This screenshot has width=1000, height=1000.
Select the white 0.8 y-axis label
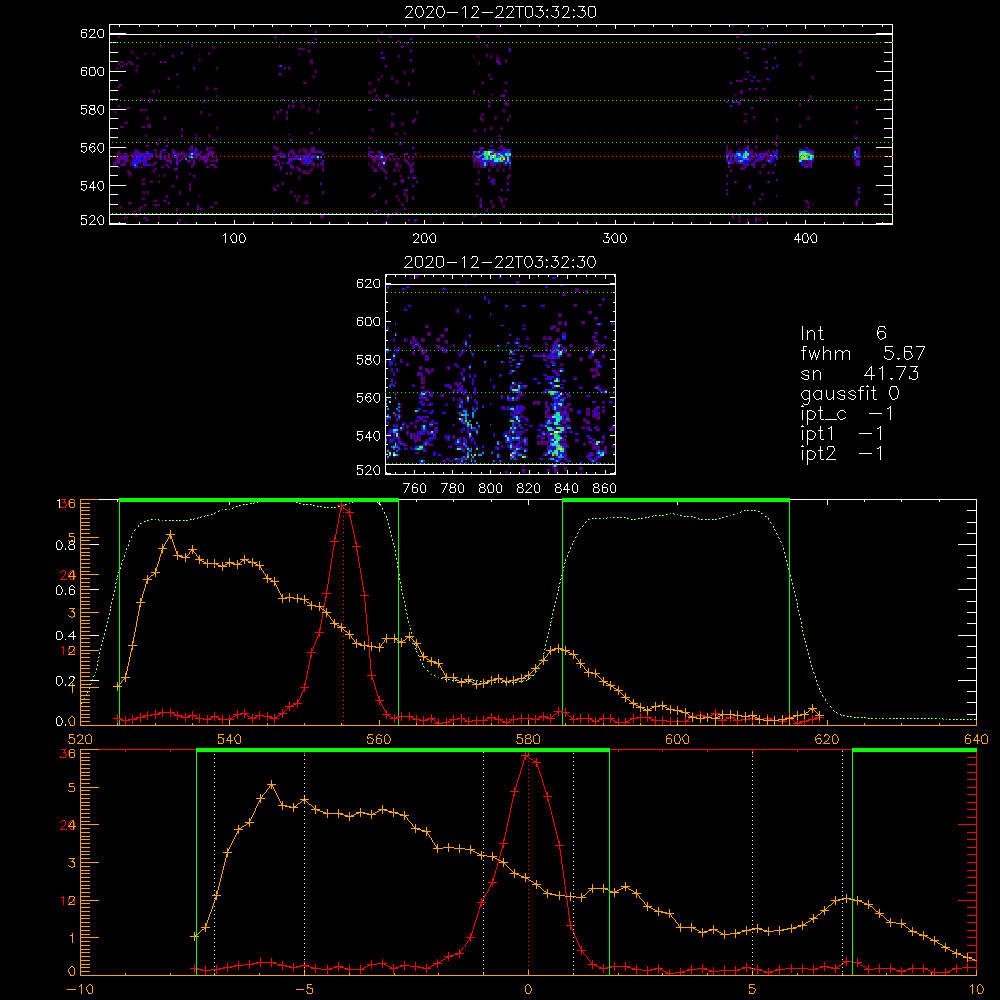66,545
